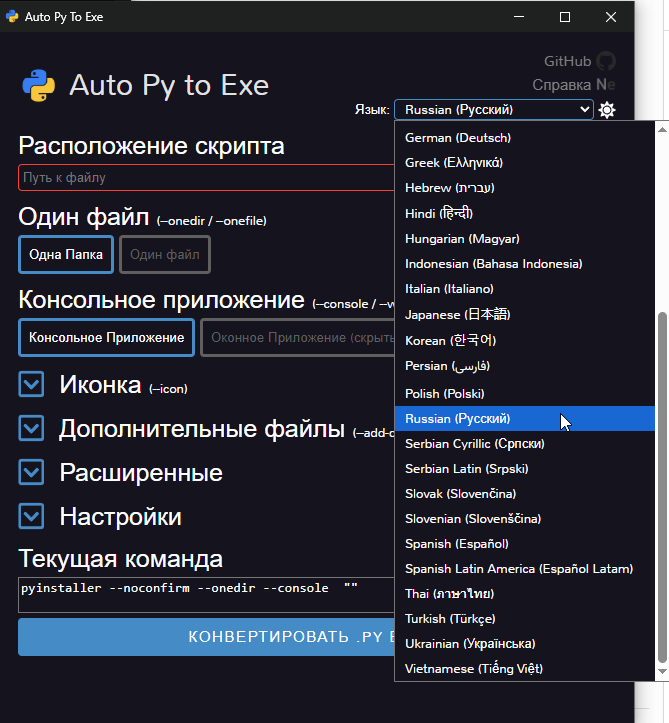Open the Язык language dropdown

tap(494, 110)
